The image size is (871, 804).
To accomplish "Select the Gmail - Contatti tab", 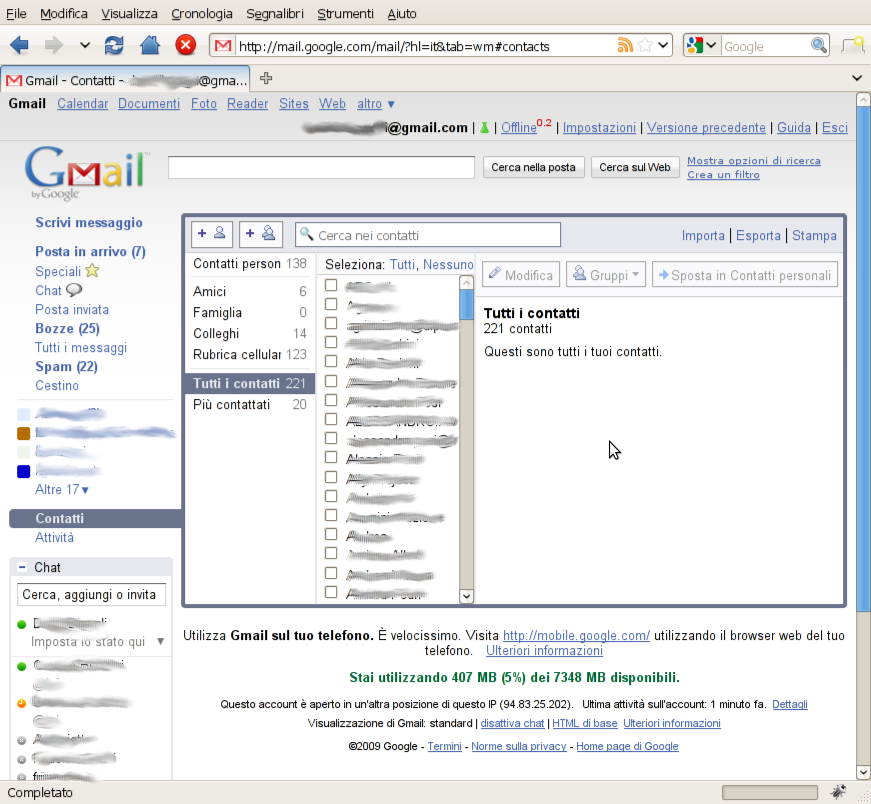I will [x=126, y=79].
